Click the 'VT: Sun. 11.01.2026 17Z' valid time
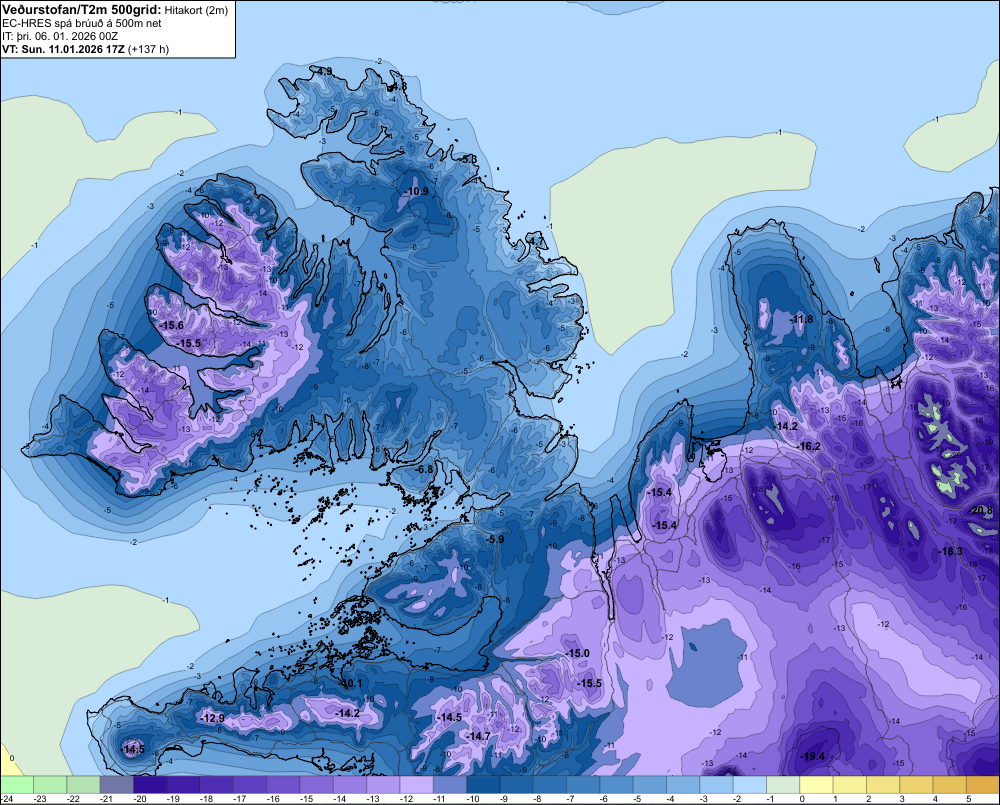1000x805 pixels. pos(63,49)
